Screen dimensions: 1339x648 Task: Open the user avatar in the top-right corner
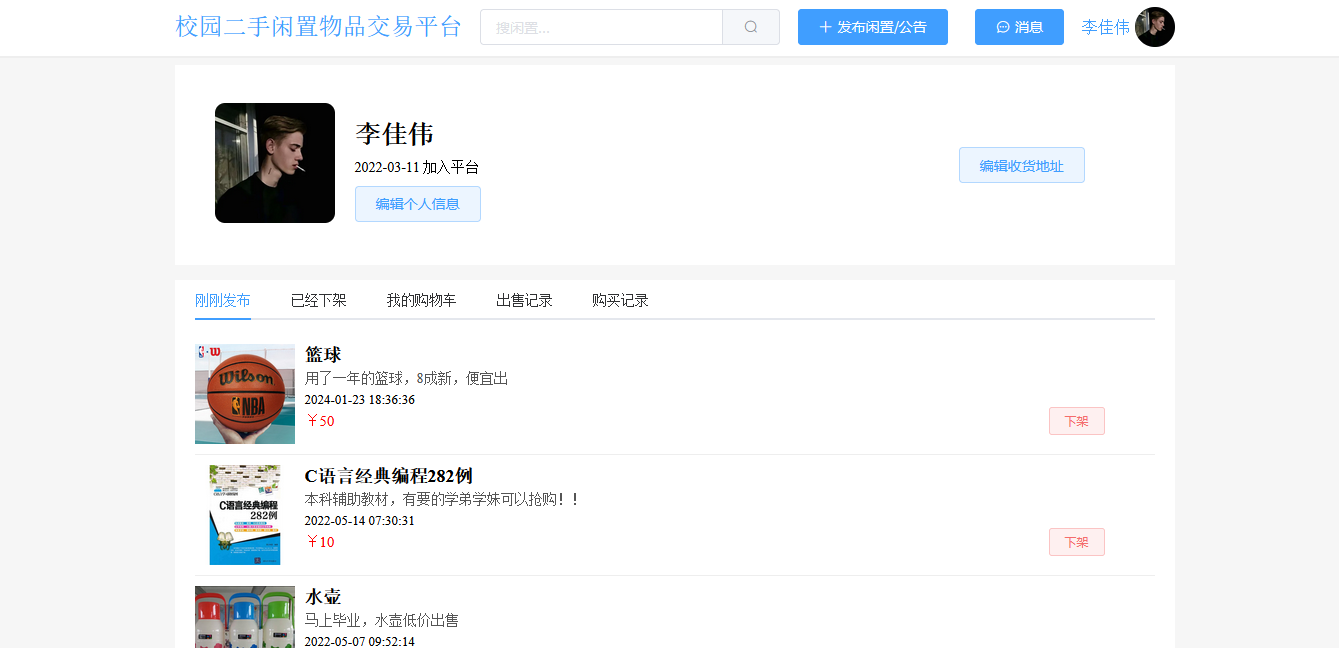coord(1155,27)
